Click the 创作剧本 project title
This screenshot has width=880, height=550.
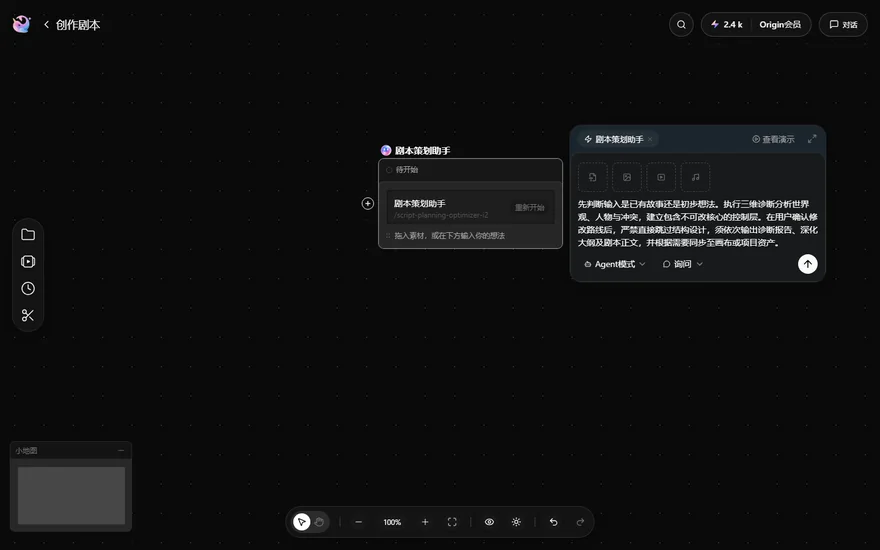(x=78, y=25)
